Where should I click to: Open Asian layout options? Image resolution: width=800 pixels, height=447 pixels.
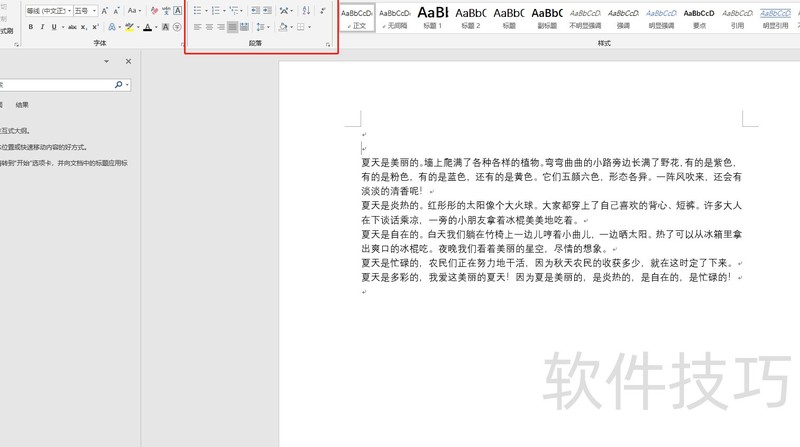point(285,11)
